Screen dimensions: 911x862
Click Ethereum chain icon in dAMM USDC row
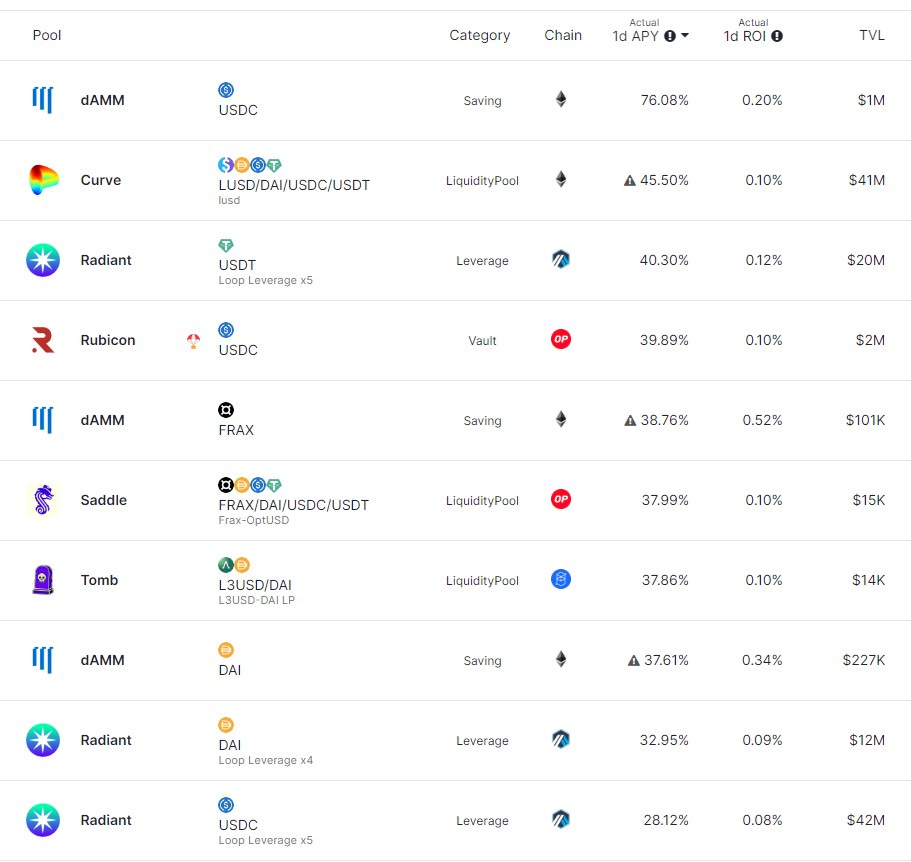pos(561,99)
